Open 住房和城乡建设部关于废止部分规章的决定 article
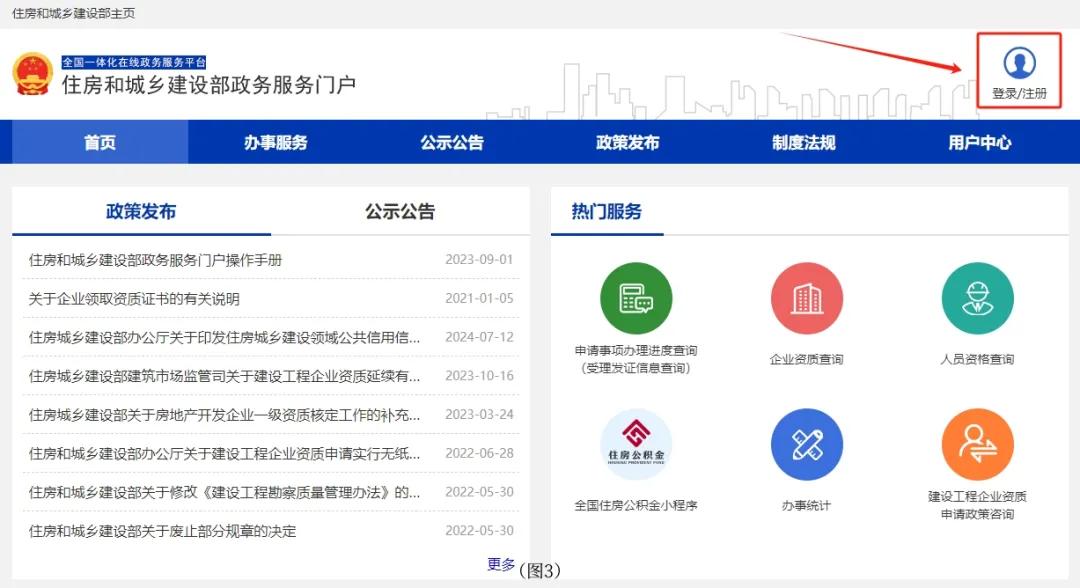1080x588 pixels. point(162,531)
